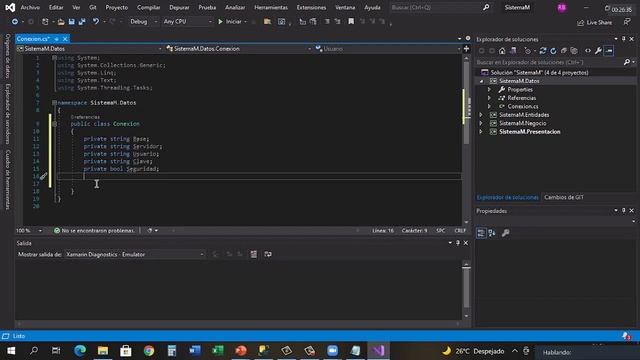Click the View Code icon in Solution Explorer

point(588,51)
